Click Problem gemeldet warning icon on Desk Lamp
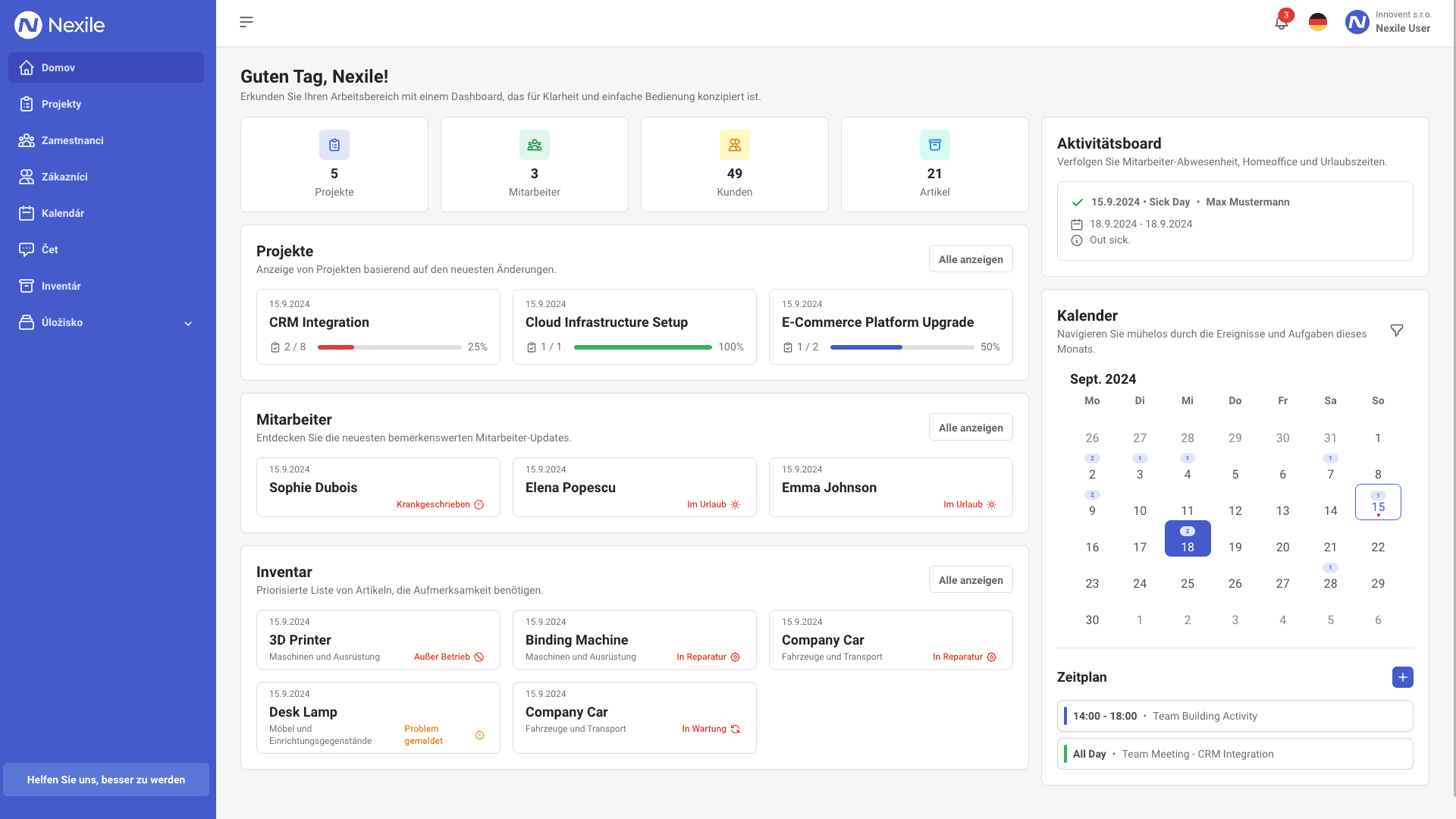Screen dimensions: 1456x819 pyautogui.click(x=479, y=736)
